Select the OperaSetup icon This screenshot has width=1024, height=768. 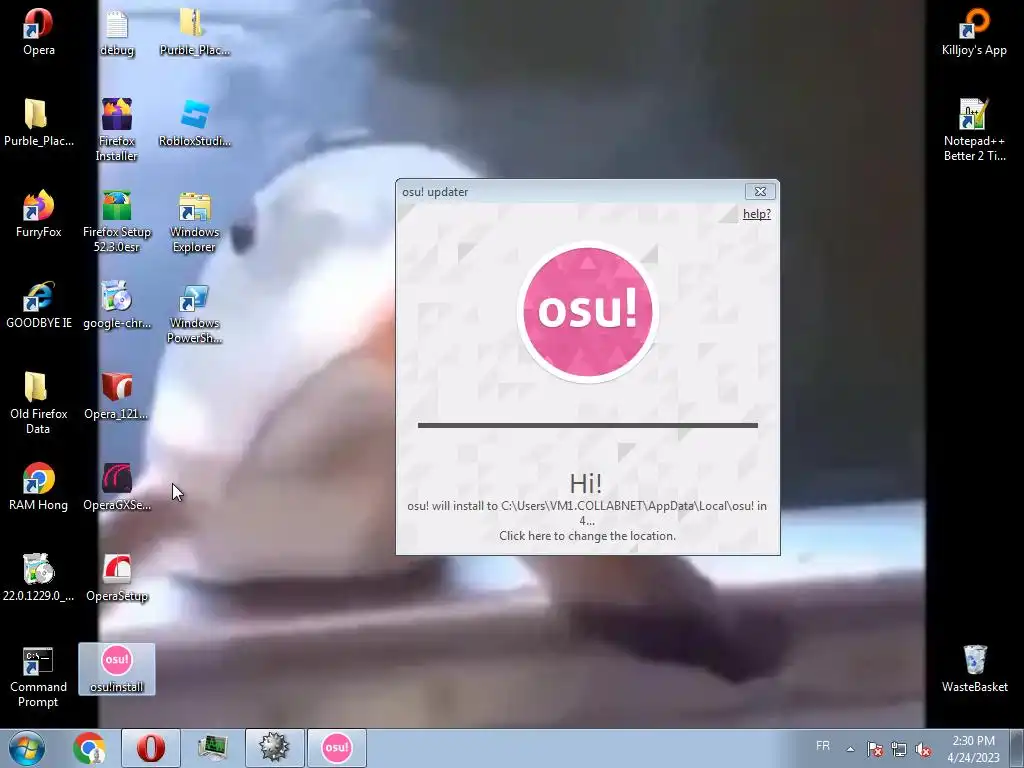click(117, 577)
